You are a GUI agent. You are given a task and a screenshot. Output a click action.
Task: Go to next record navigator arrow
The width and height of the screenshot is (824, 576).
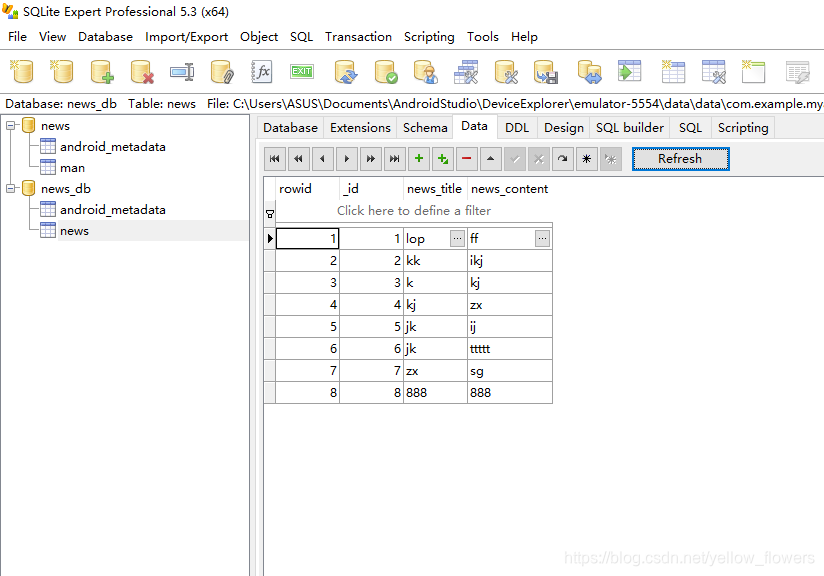(347, 159)
